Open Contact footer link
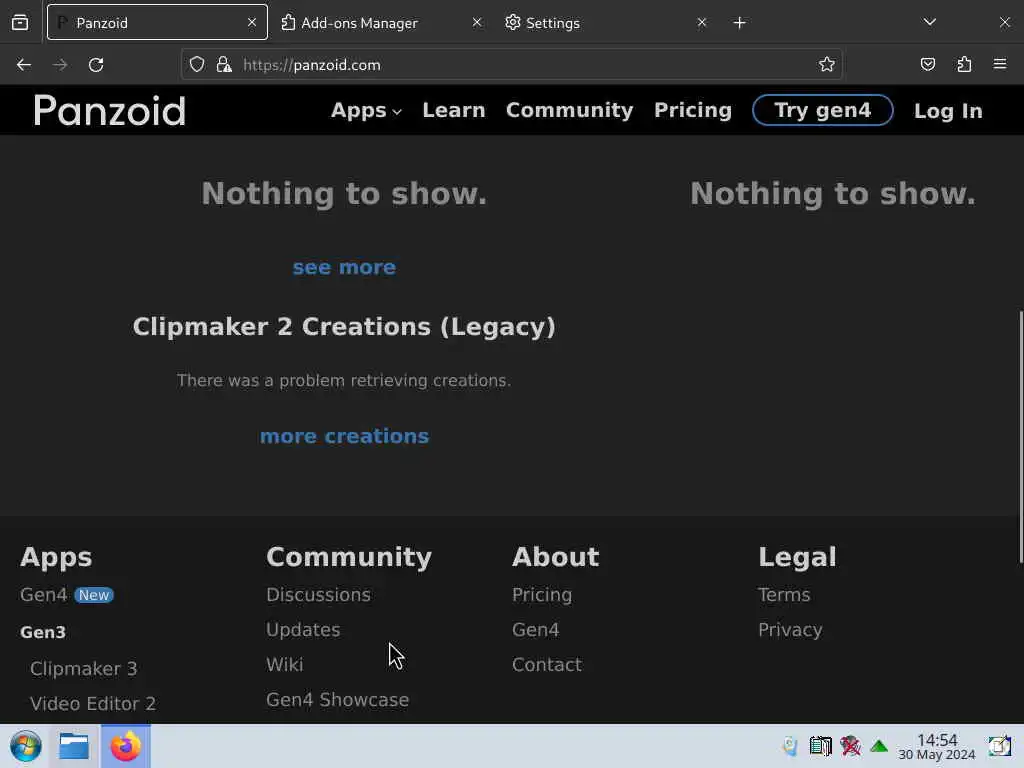Image resolution: width=1024 pixels, height=768 pixels. click(x=547, y=664)
